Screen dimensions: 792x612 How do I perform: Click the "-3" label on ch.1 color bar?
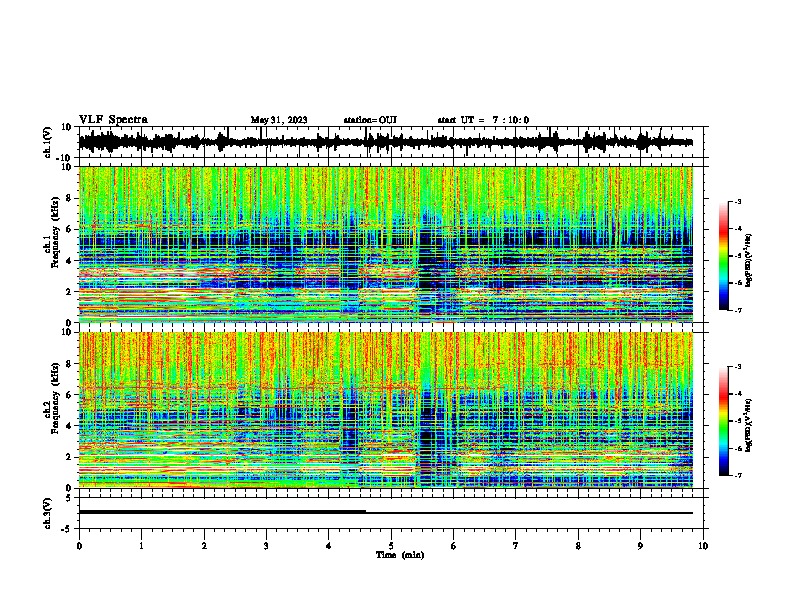tap(738, 201)
